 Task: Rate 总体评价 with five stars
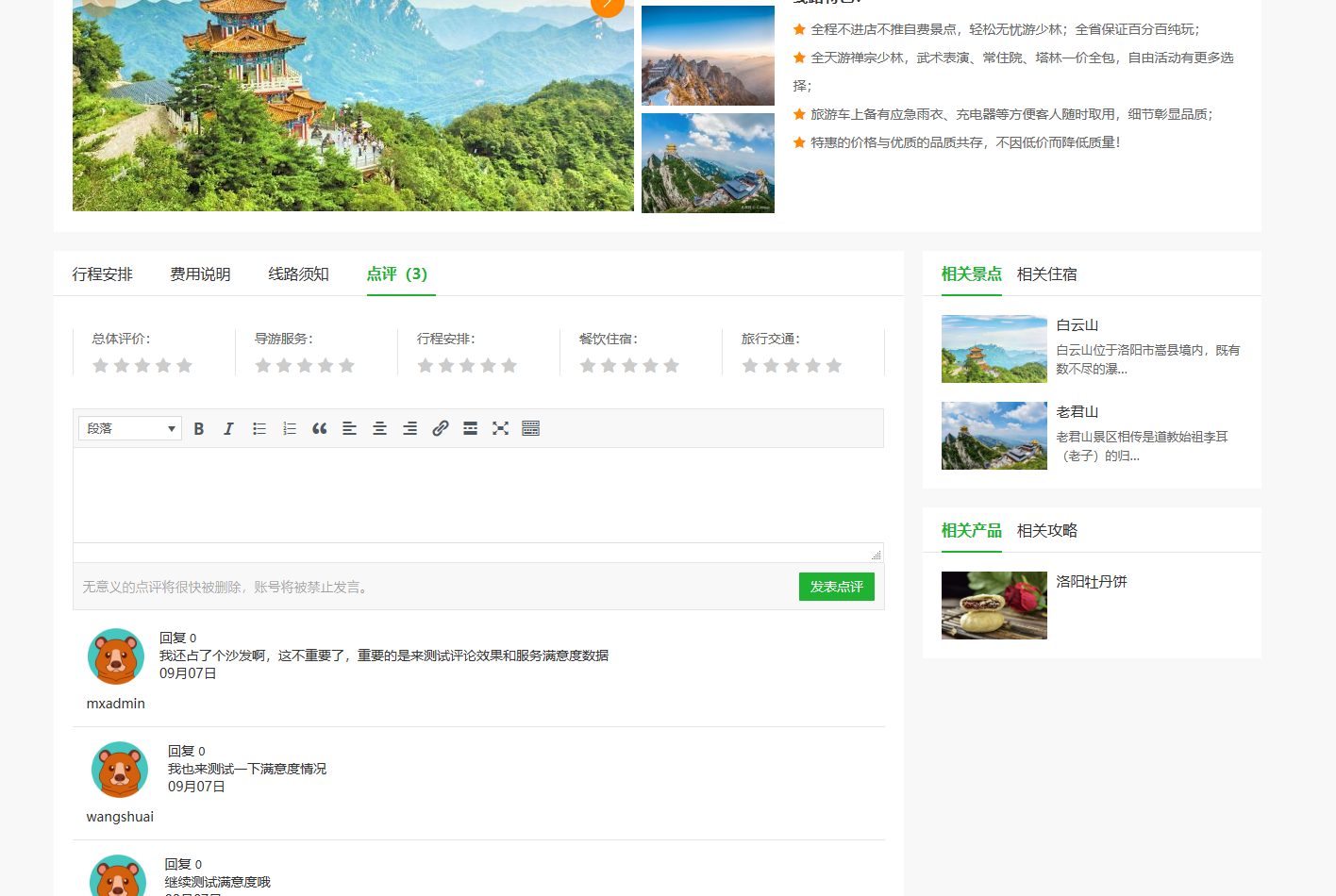(x=184, y=365)
